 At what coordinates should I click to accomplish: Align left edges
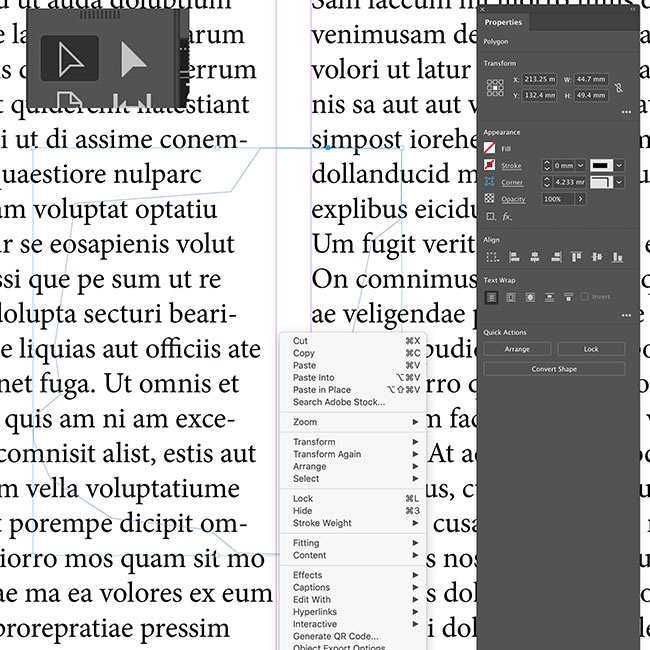point(514,257)
